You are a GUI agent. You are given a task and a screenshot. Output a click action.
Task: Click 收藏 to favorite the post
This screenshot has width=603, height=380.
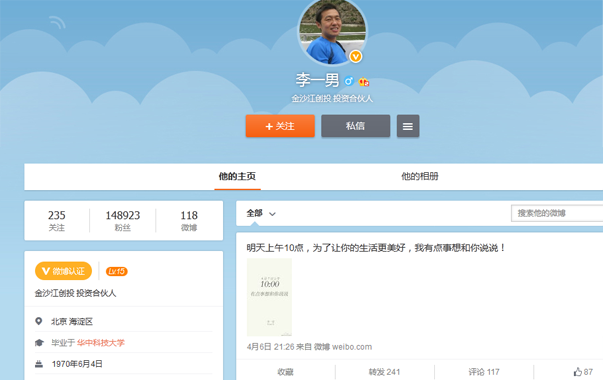285,372
